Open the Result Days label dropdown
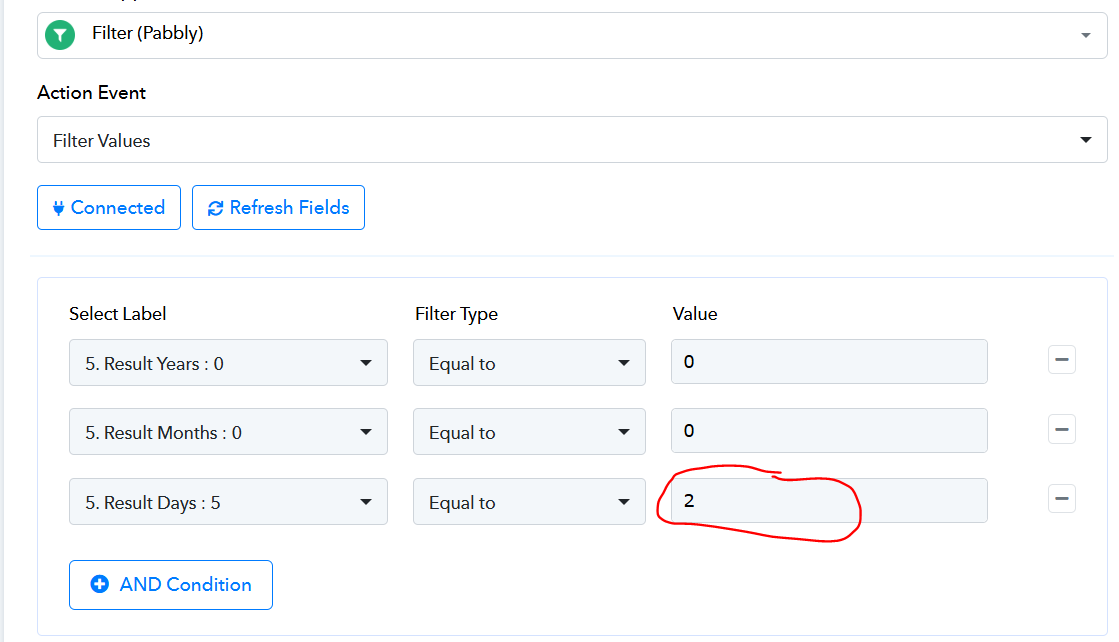 tap(228, 502)
